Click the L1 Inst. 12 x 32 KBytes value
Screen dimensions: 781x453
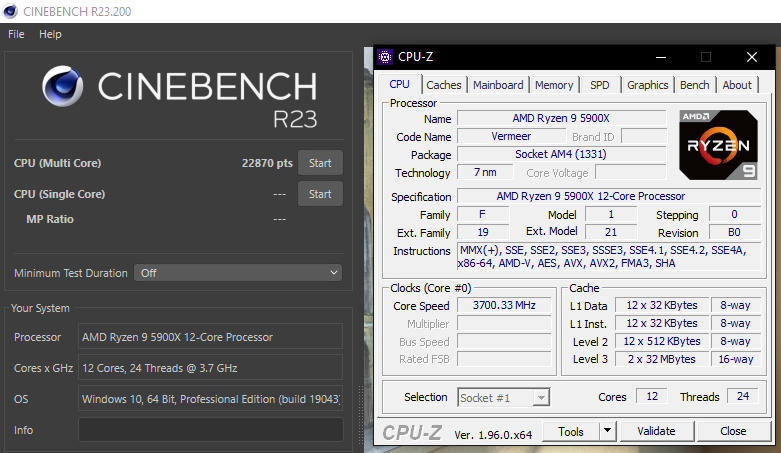(662, 323)
